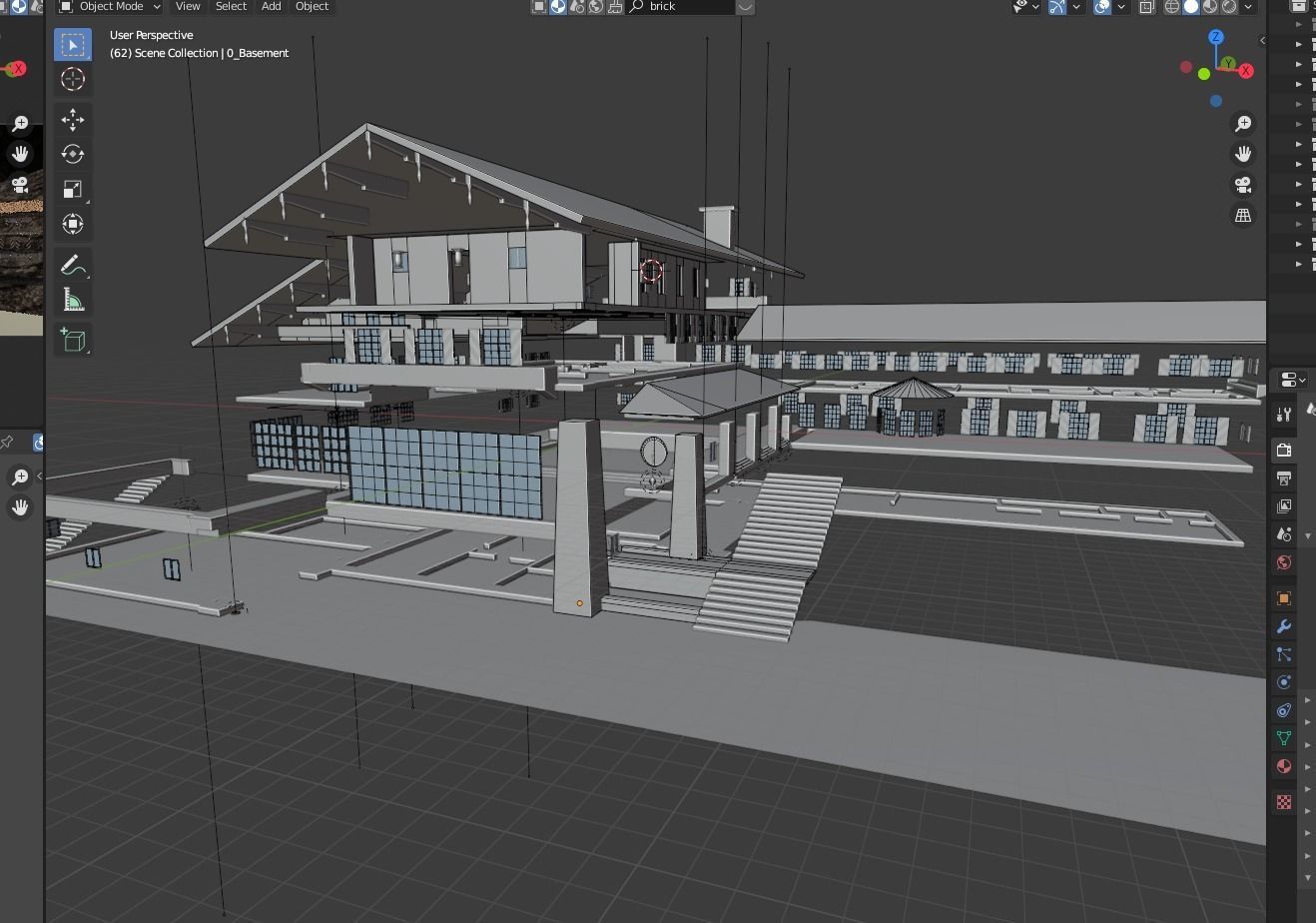
Task: Click the viewport zoom magnifier gizmo
Action: point(1243,123)
